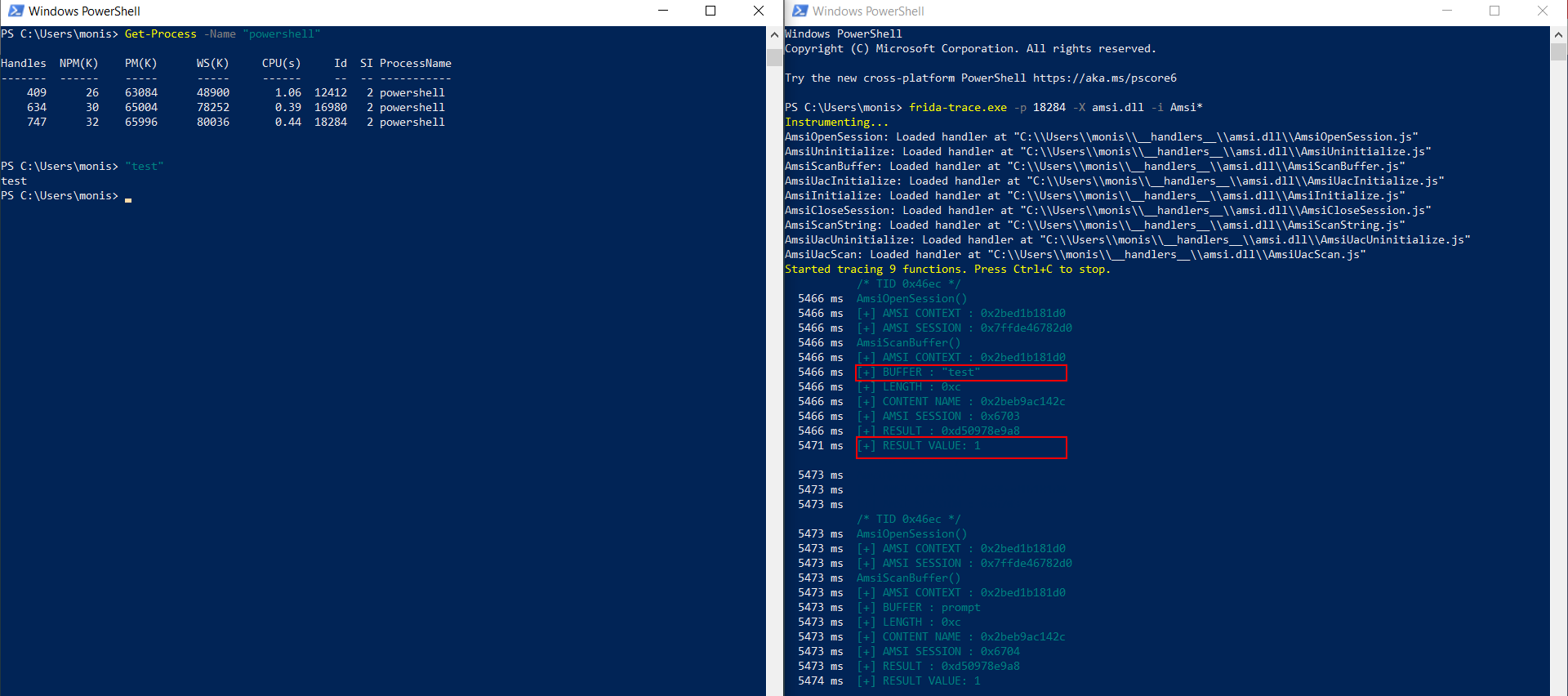Click the PowerShell icon in right window title bar

coord(800,11)
